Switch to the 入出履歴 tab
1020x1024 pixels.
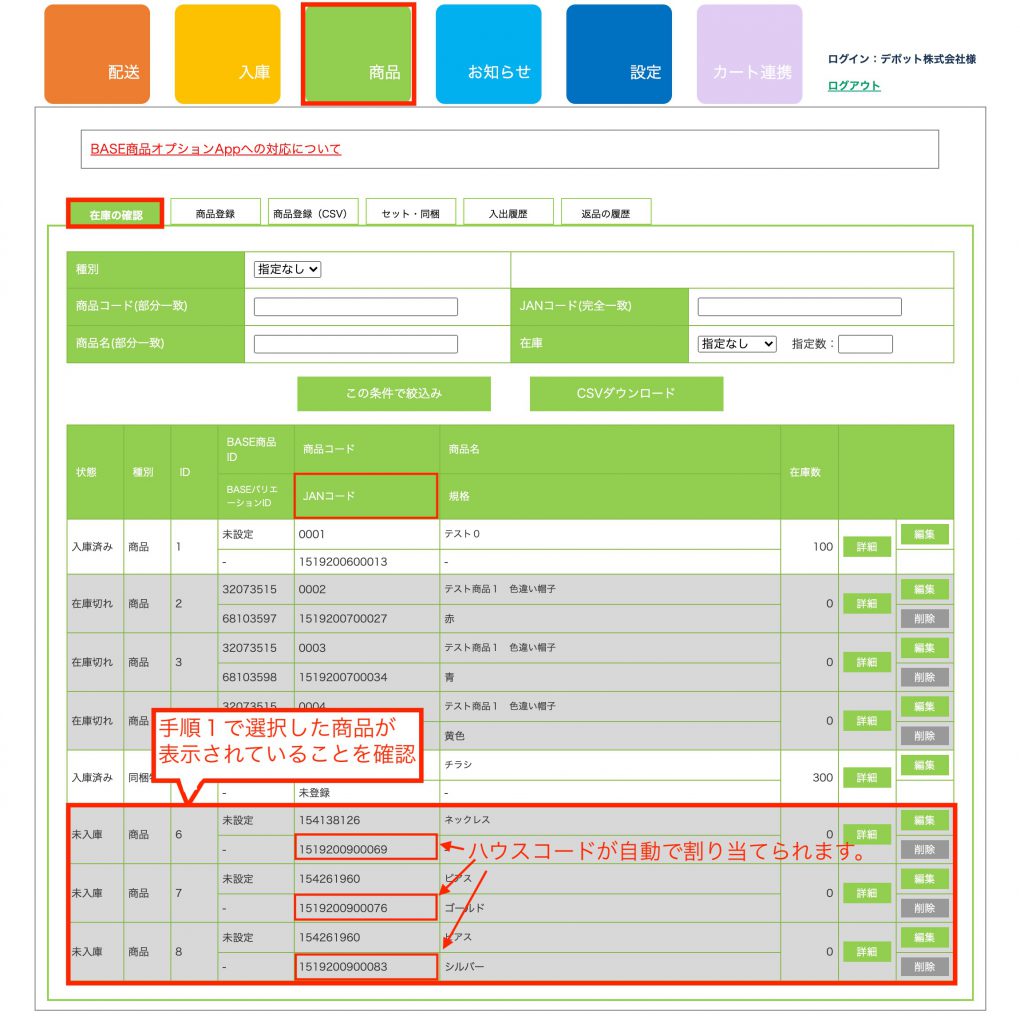coord(507,213)
